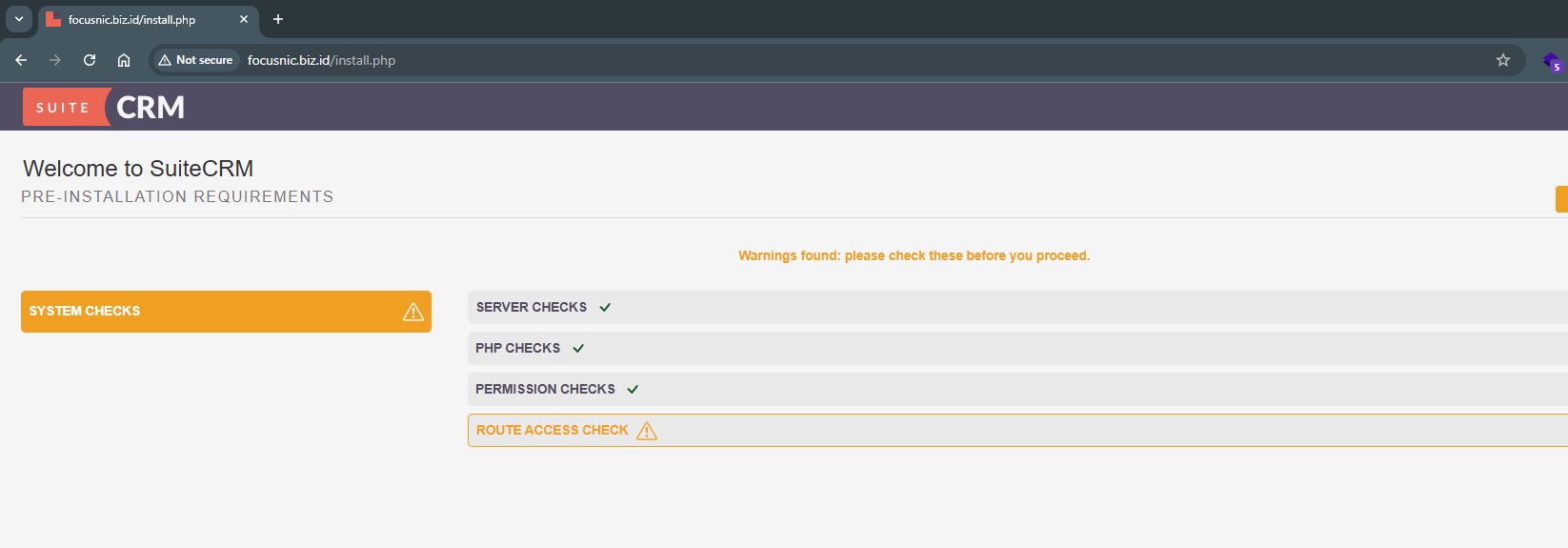Go to the browser home page

pyautogui.click(x=124, y=60)
